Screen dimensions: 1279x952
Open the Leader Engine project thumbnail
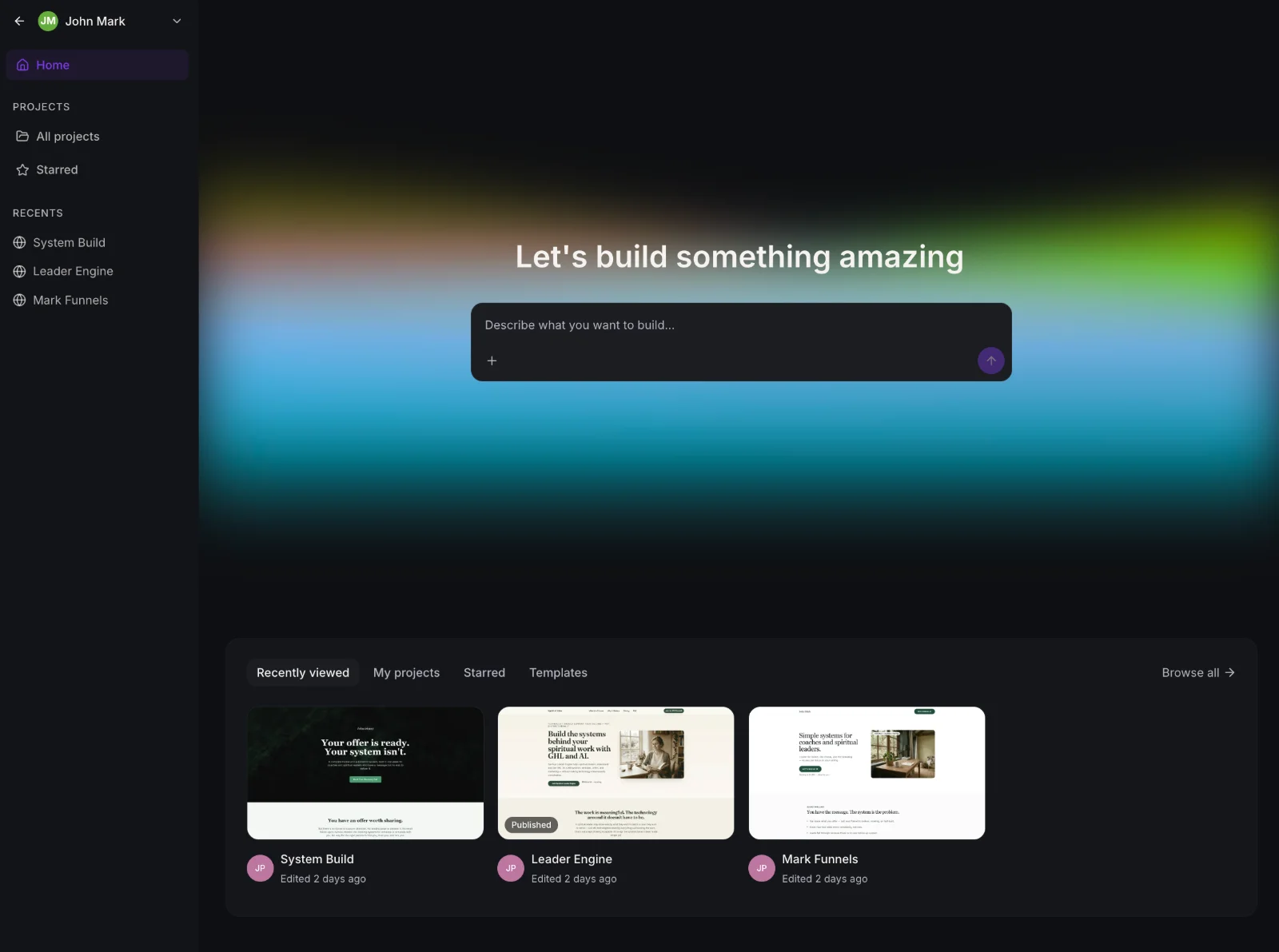click(616, 773)
